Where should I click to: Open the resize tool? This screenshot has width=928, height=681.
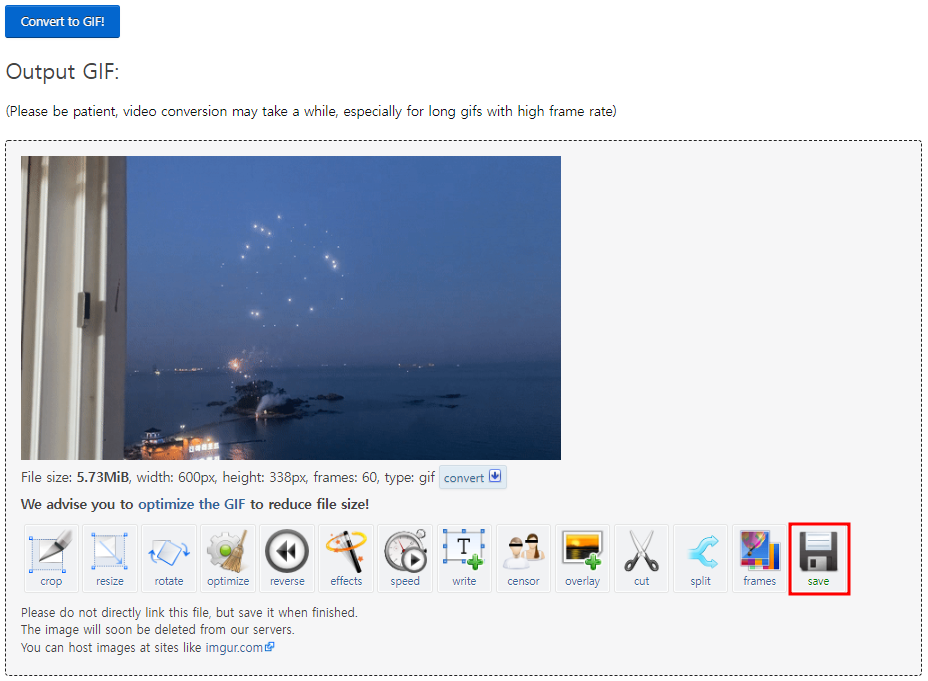pyautogui.click(x=109, y=558)
